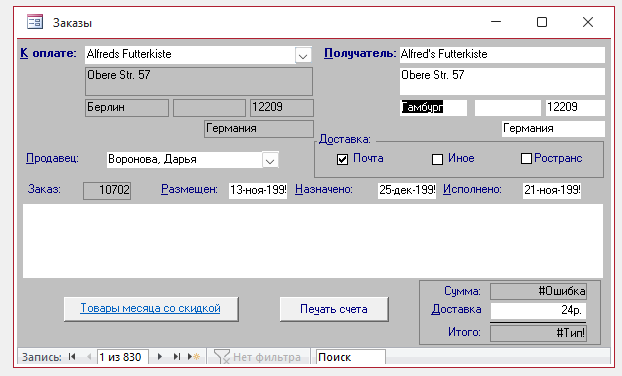Click the Продавец label
The image size is (622, 376).
(52, 158)
